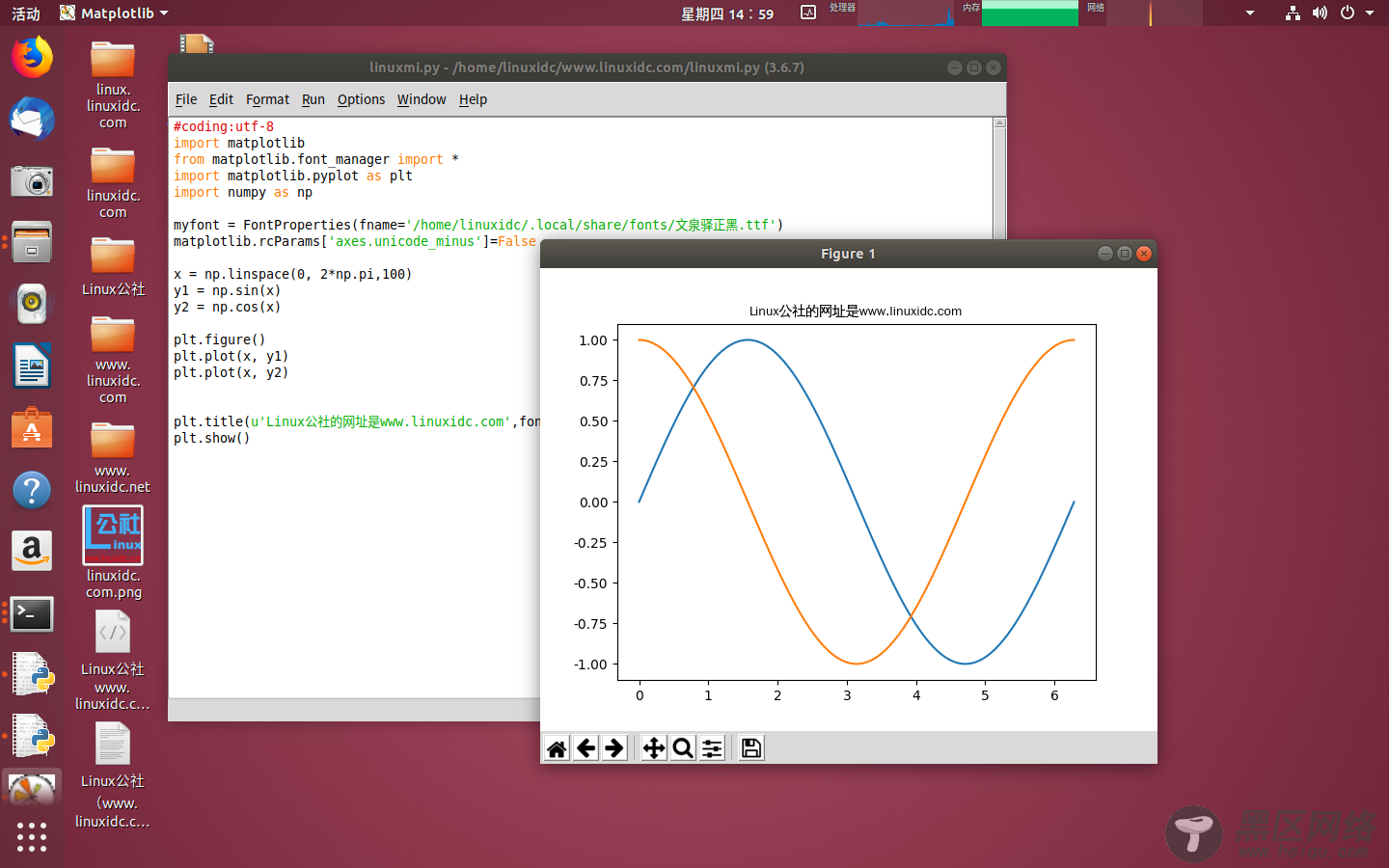The image size is (1389, 868).
Task: Minimize the Figure 1 window
Action: click(x=1105, y=254)
